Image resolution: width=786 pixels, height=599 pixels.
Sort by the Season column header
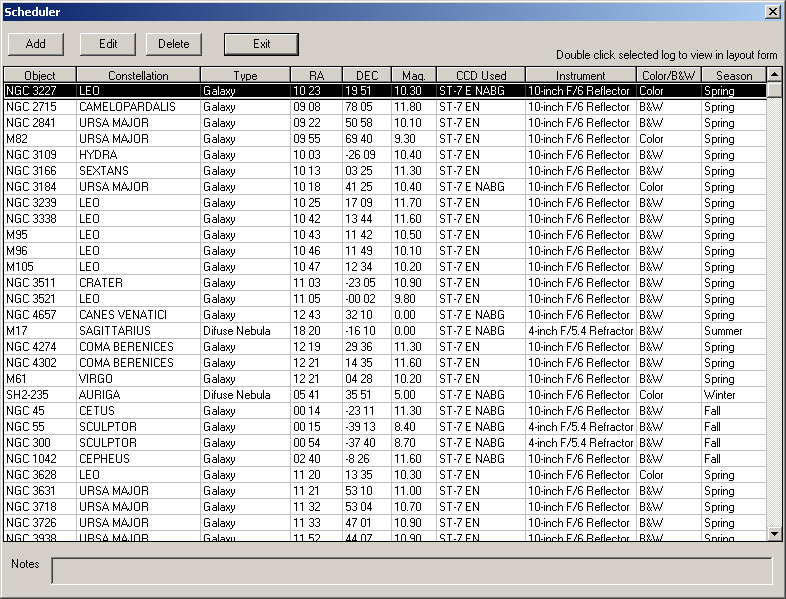click(733, 75)
